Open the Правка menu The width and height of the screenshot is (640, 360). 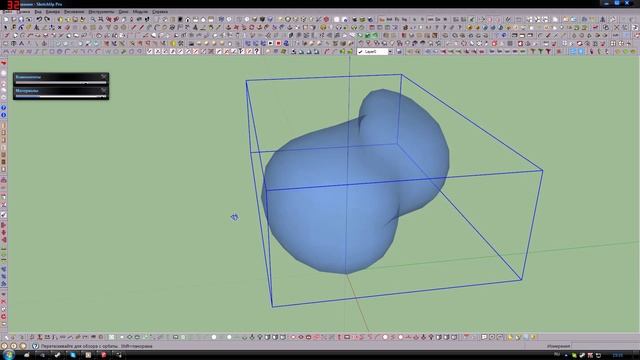[23, 12]
